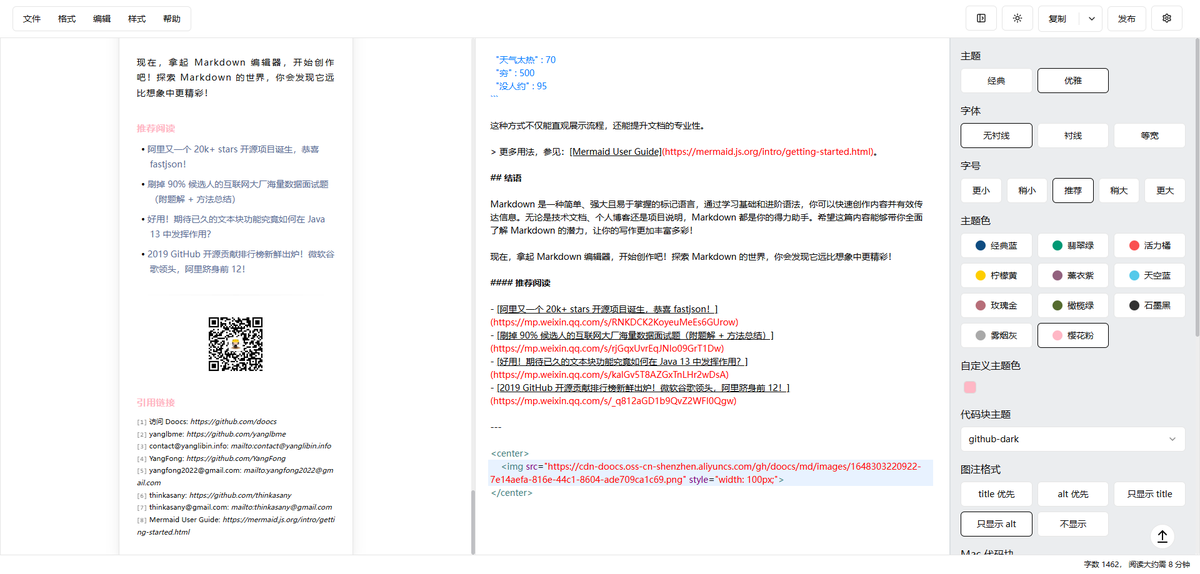Screen dimensions: 1200x574
Task: Pick the 活力橘 theme color
Action: pos(1150,245)
